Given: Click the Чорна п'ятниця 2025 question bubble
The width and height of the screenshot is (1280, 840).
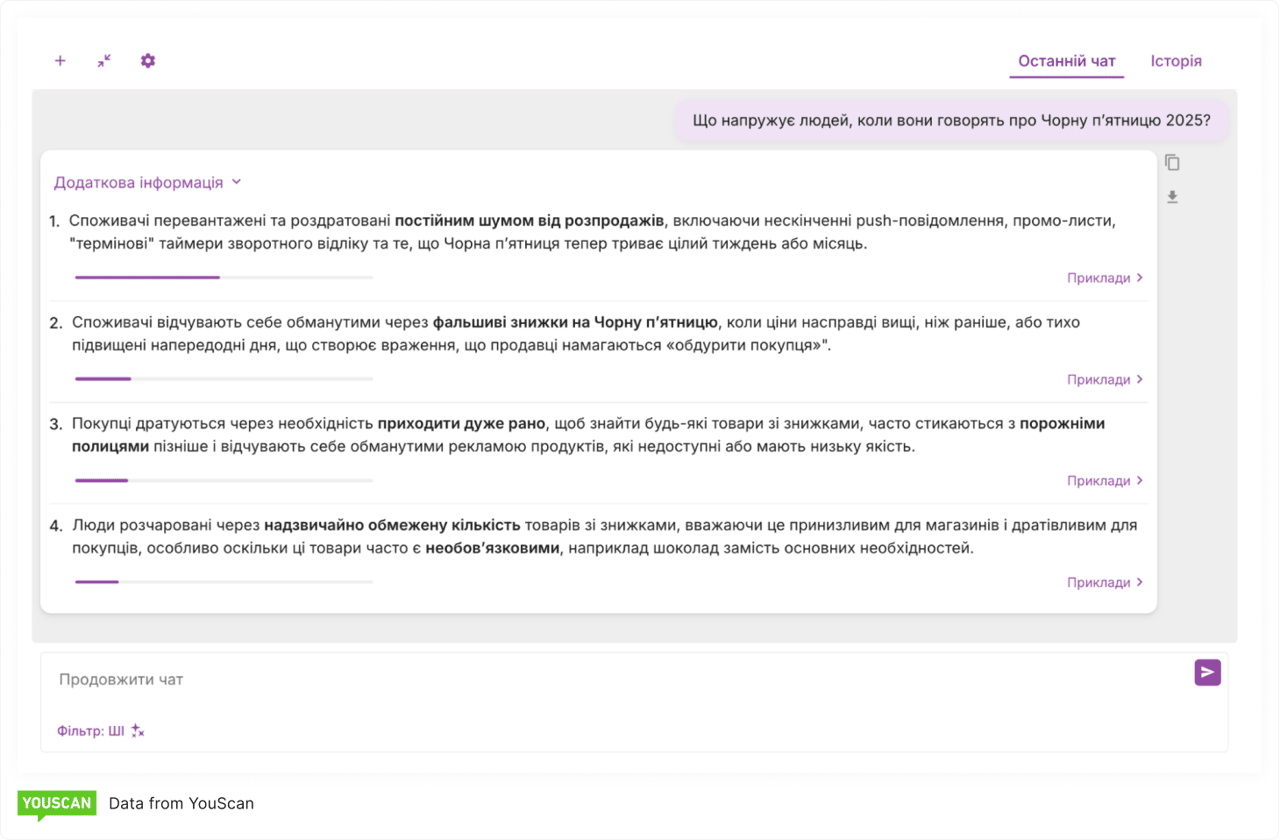Looking at the screenshot, I should [x=951, y=121].
